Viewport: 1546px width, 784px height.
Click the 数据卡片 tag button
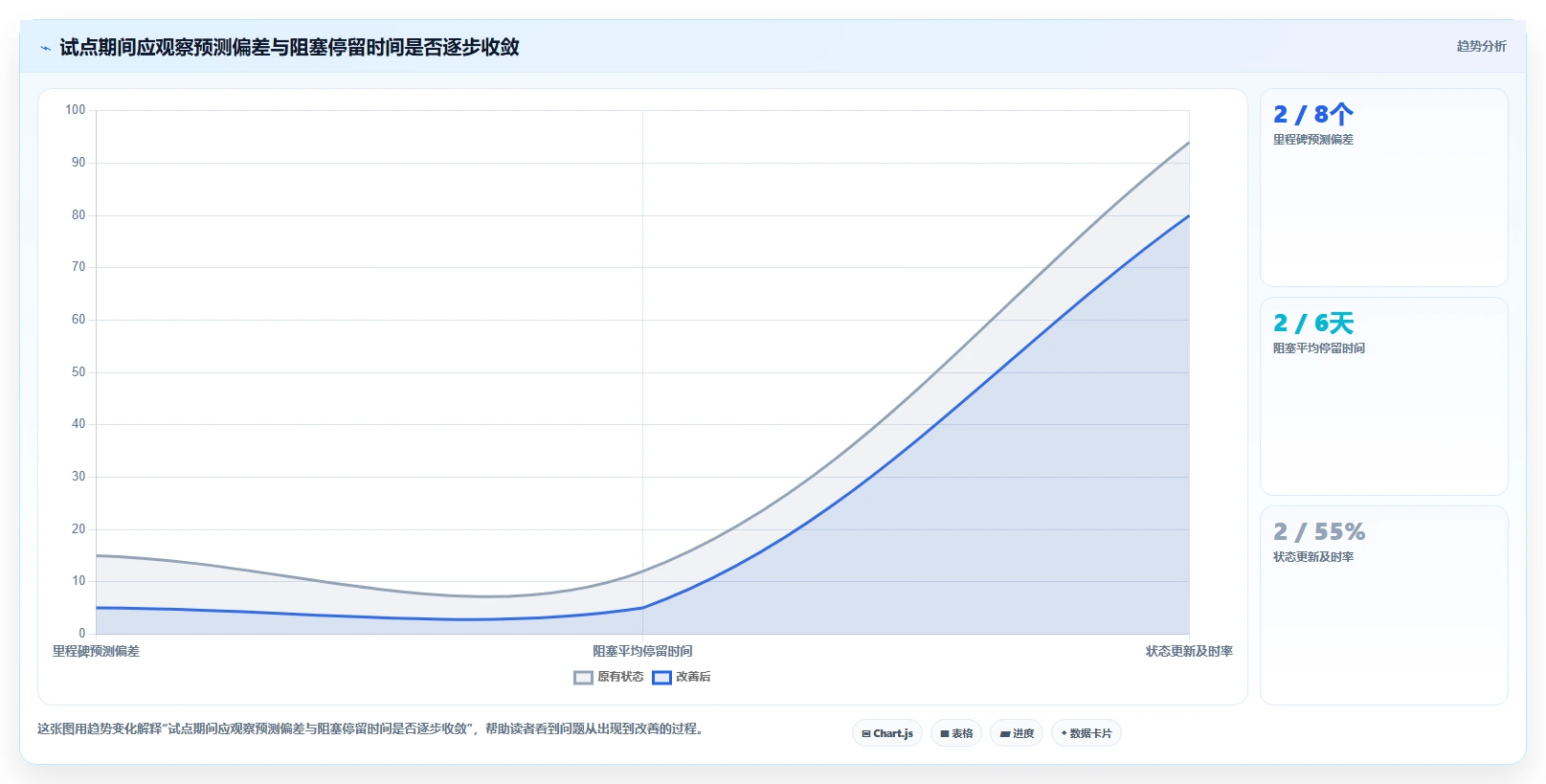[1087, 733]
